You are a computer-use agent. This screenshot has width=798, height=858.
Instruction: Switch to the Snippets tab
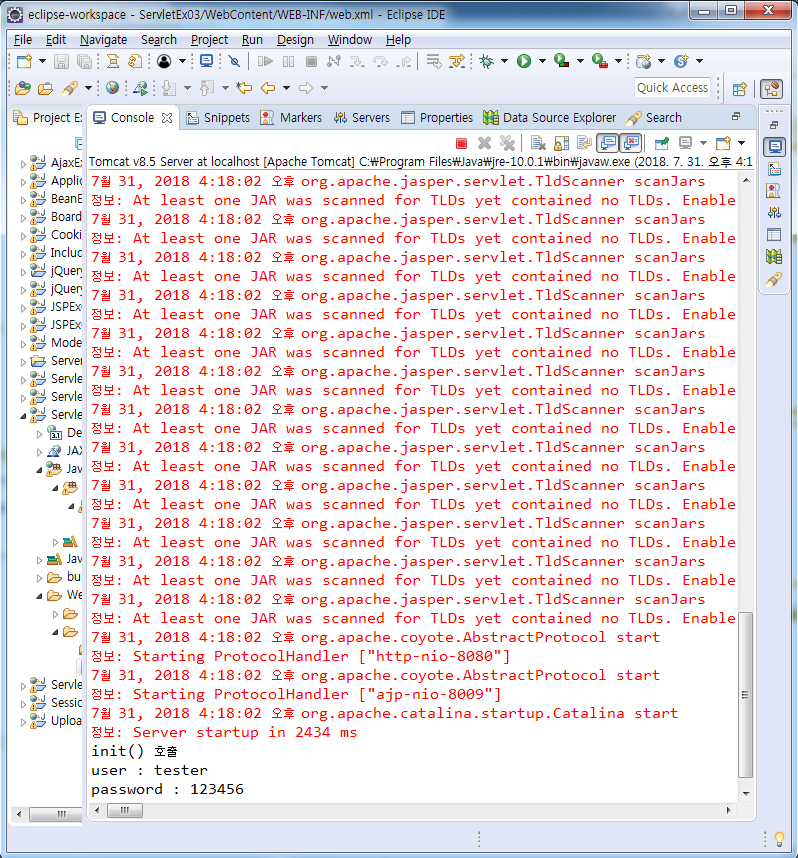click(x=218, y=118)
